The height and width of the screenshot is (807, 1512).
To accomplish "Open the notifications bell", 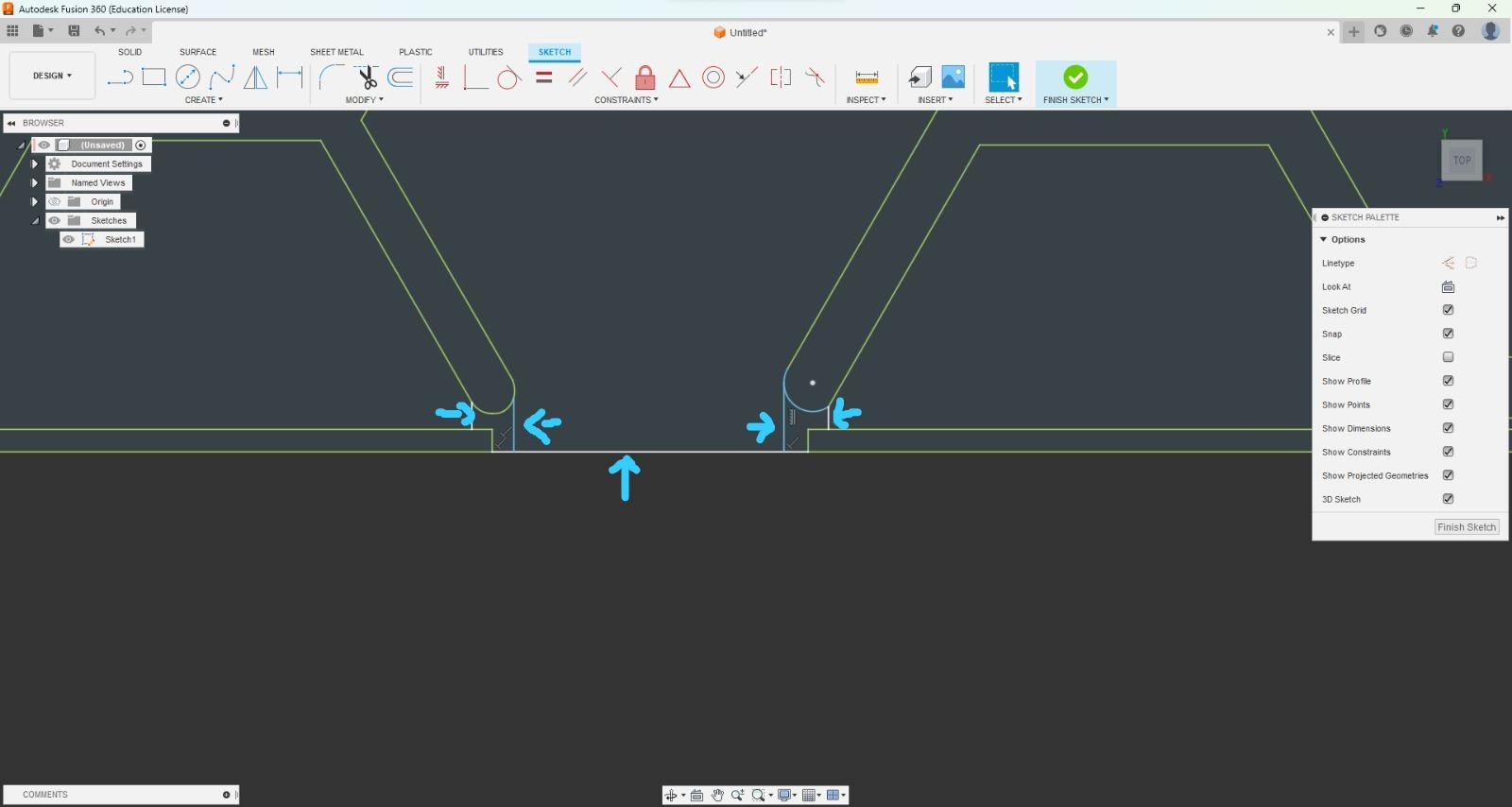I will tap(1433, 31).
